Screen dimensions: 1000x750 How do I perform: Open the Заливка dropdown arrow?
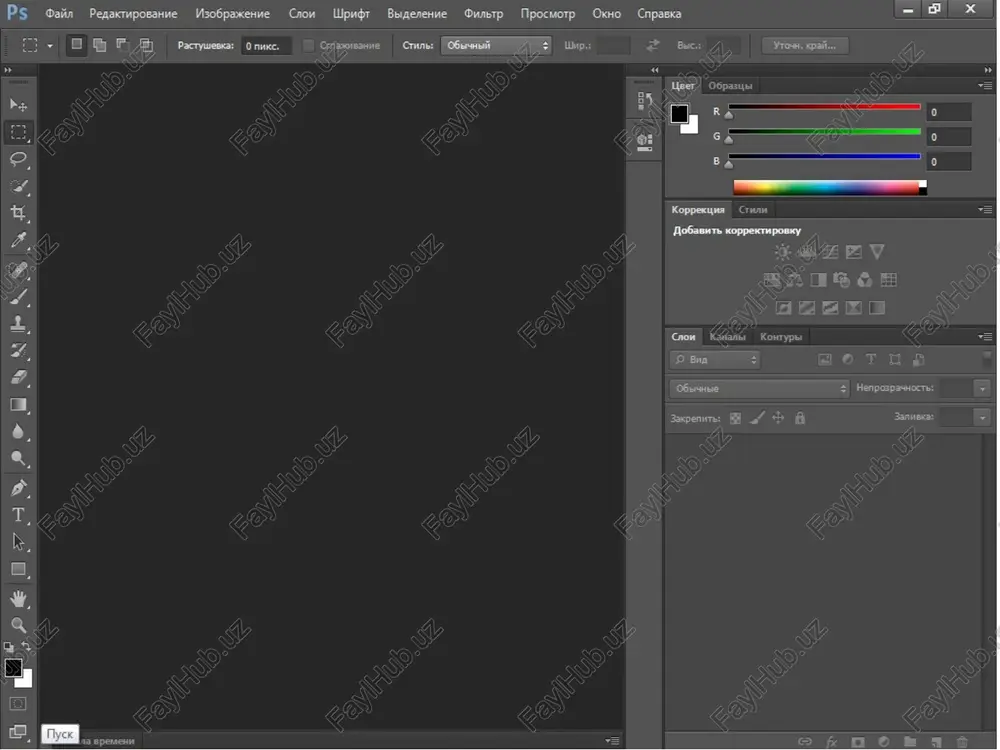click(982, 418)
